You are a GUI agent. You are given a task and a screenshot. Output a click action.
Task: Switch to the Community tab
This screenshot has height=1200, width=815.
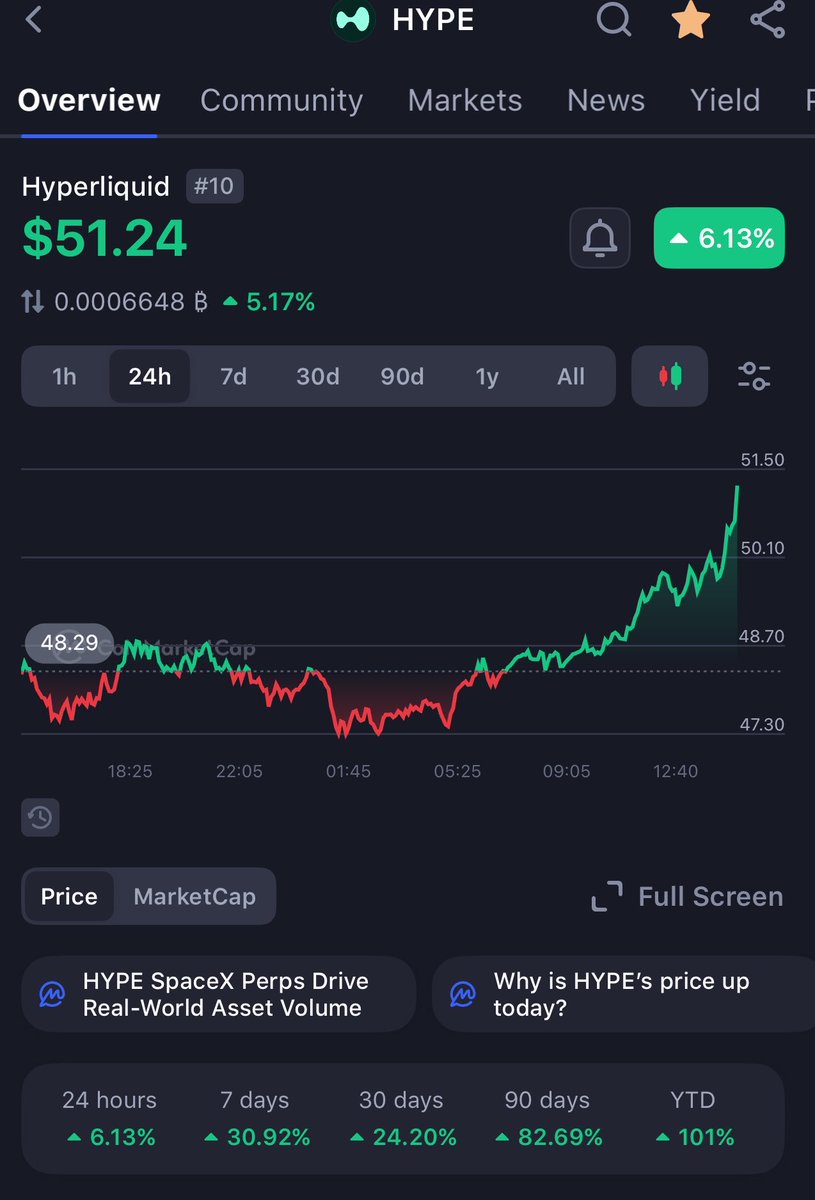(282, 100)
